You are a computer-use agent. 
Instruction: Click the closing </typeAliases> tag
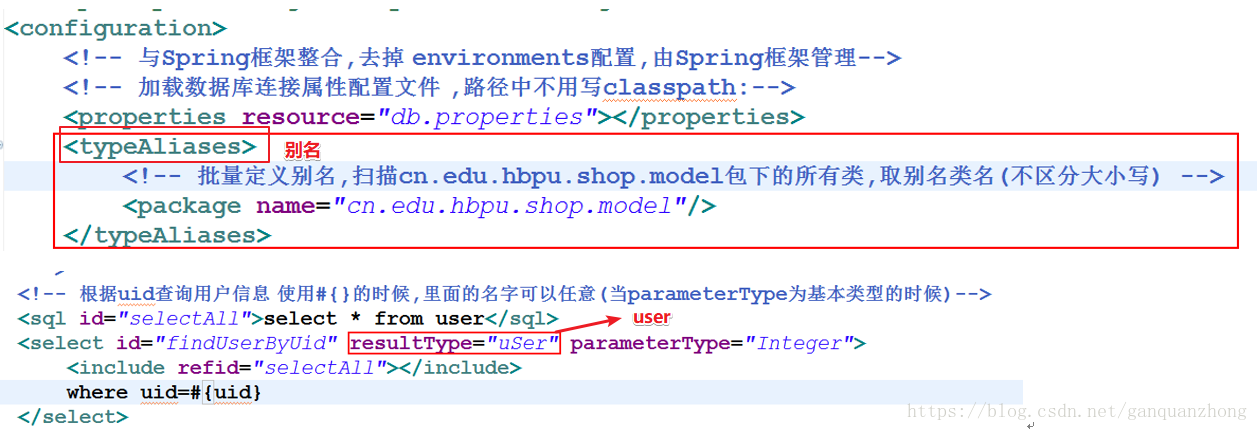click(x=166, y=236)
